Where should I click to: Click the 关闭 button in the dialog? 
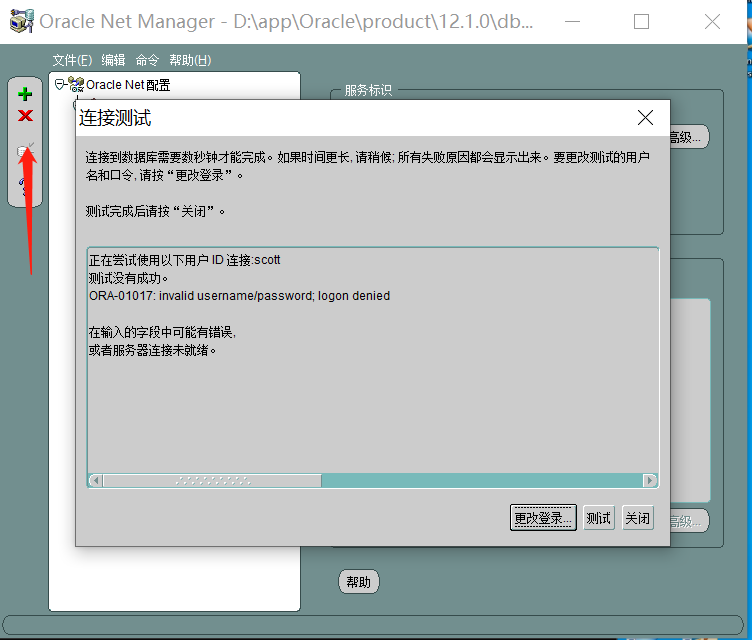click(x=638, y=518)
